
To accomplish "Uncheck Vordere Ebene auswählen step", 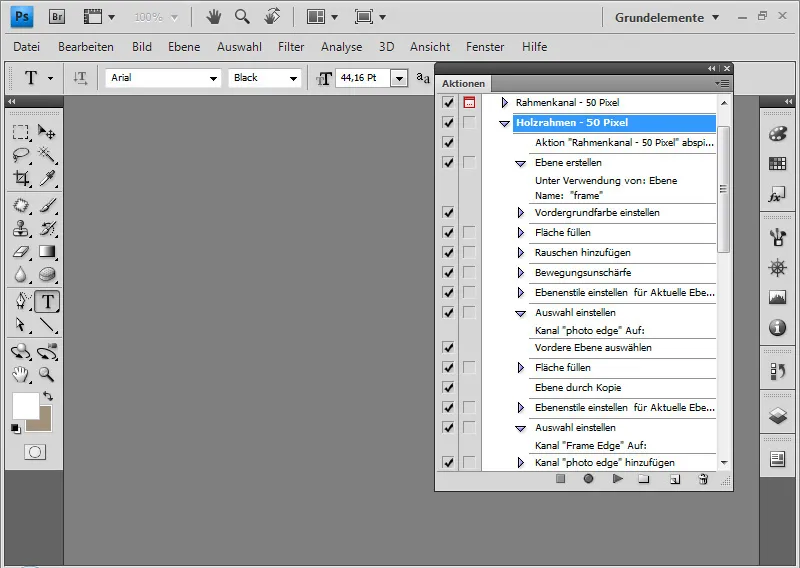I will pos(448,348).
